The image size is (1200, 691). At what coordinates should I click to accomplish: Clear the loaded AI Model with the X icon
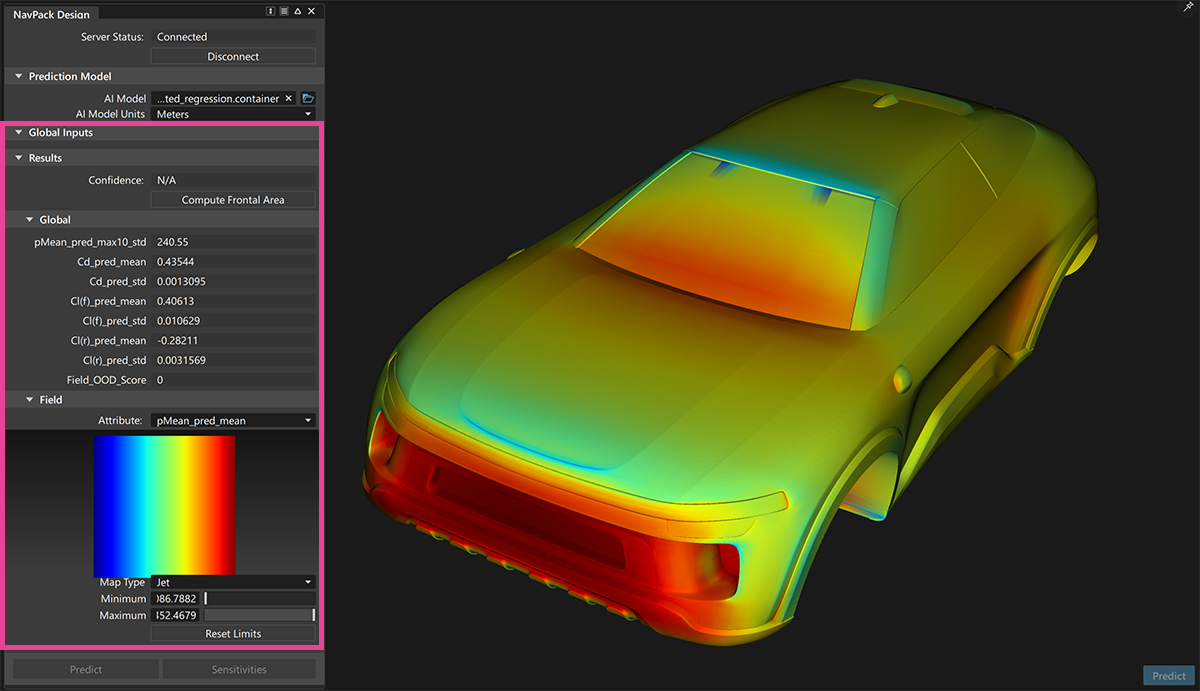coord(289,98)
